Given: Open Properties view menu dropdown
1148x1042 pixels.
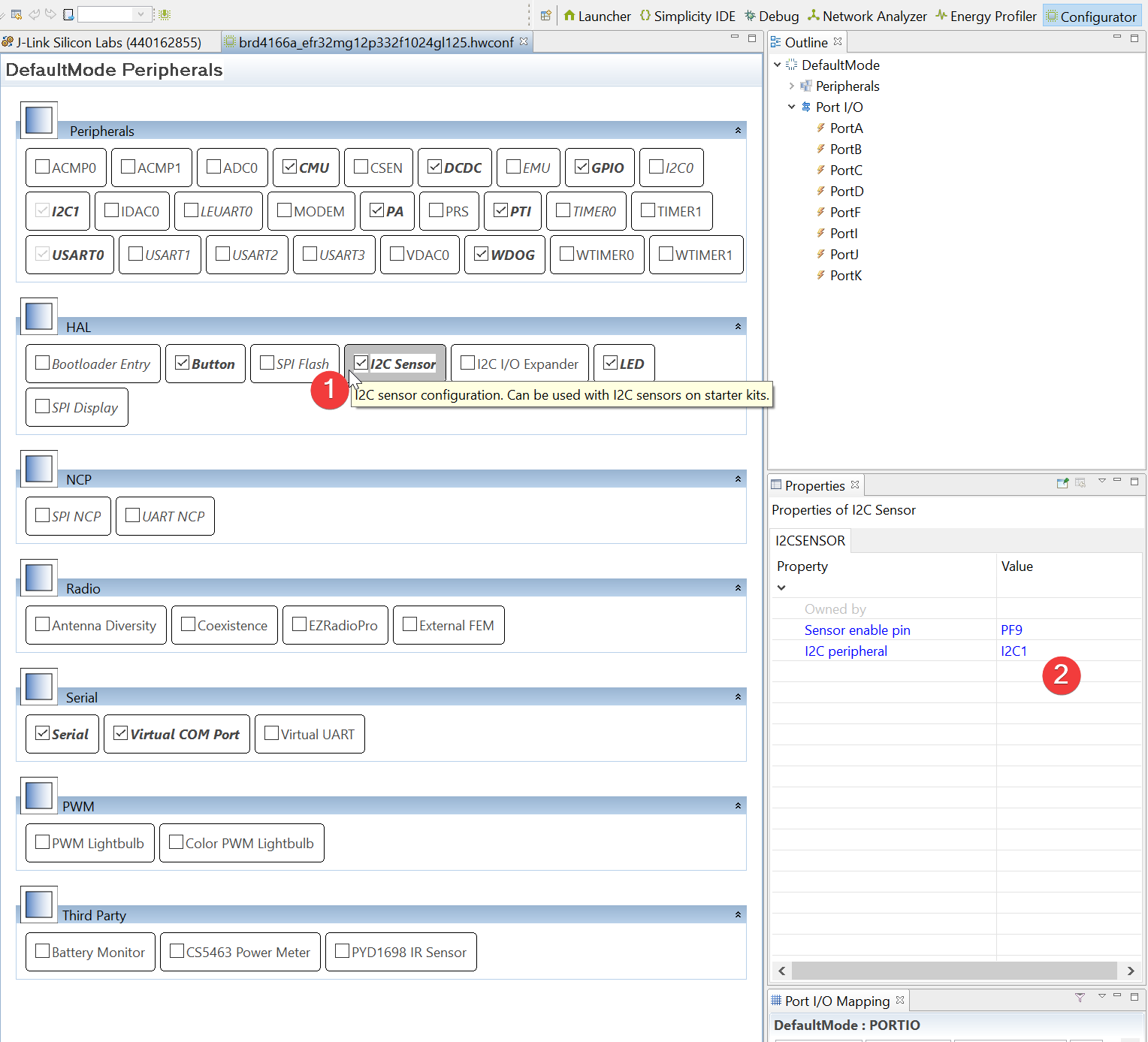Looking at the screenshot, I should [1101, 481].
